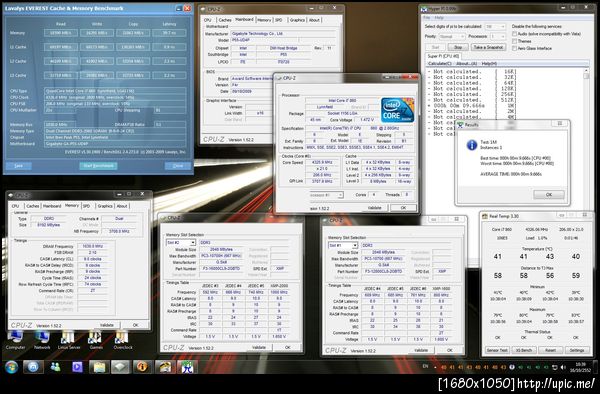Viewport: 600px width, 394px height.
Task: Open the Calculate(C) menu in Super Pi
Action: pyautogui.click(x=439, y=63)
